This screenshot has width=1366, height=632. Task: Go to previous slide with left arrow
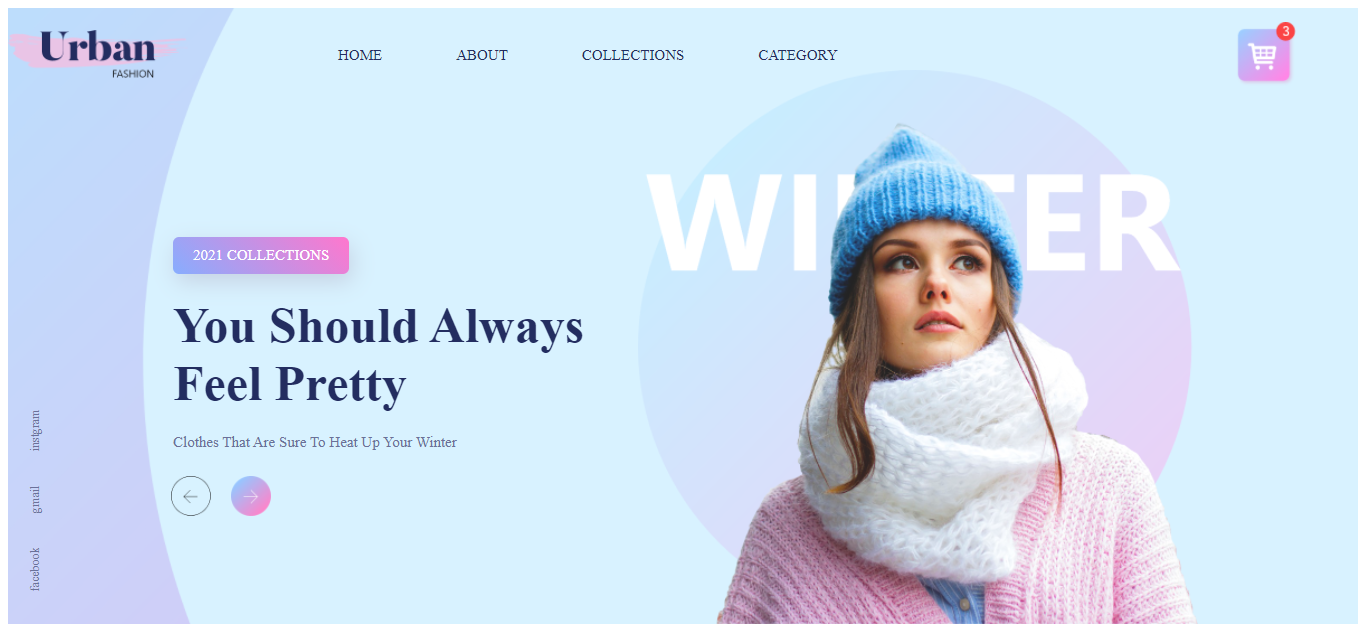[x=191, y=496]
